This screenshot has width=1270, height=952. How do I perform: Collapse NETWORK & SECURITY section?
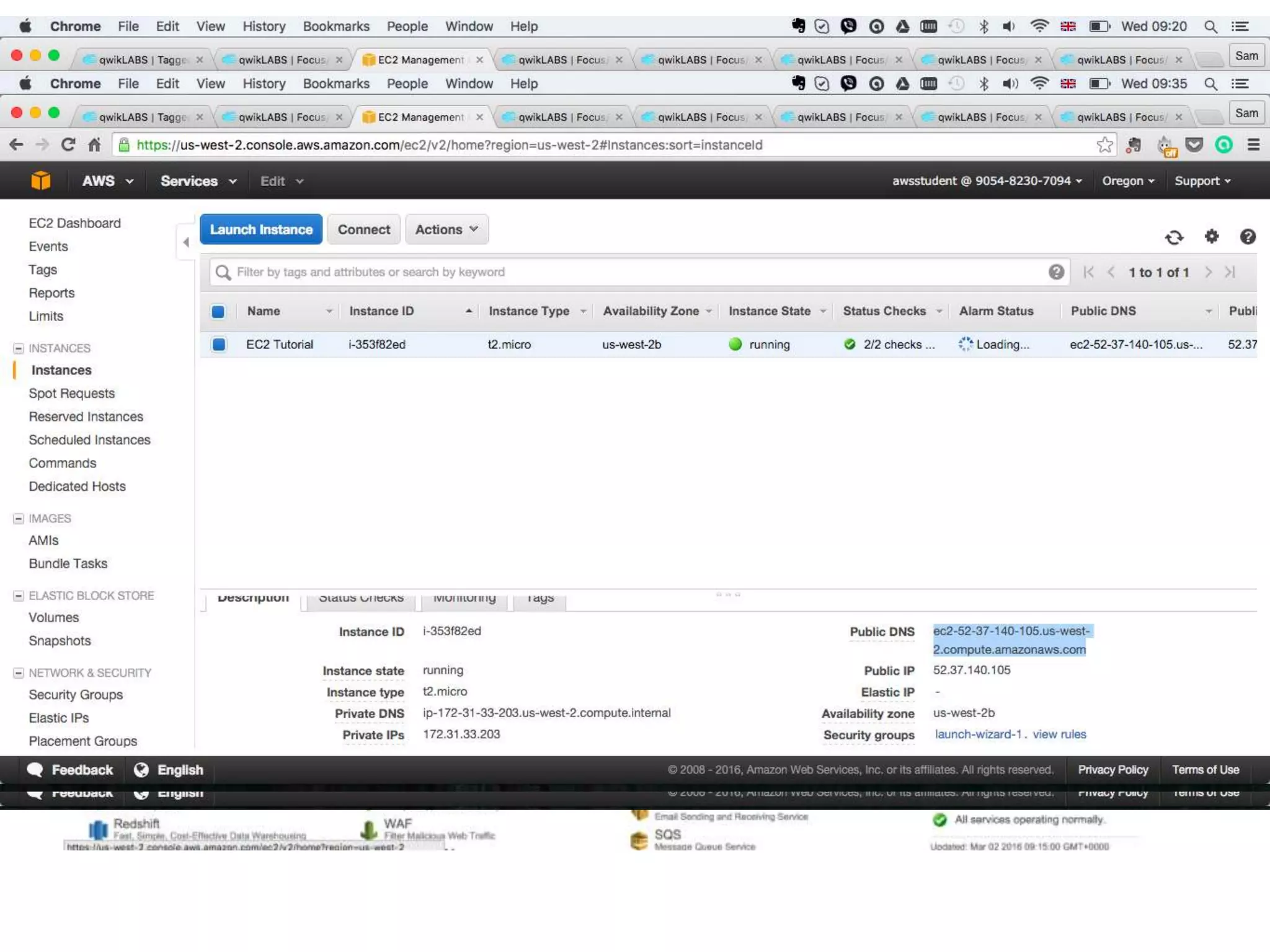tap(19, 673)
